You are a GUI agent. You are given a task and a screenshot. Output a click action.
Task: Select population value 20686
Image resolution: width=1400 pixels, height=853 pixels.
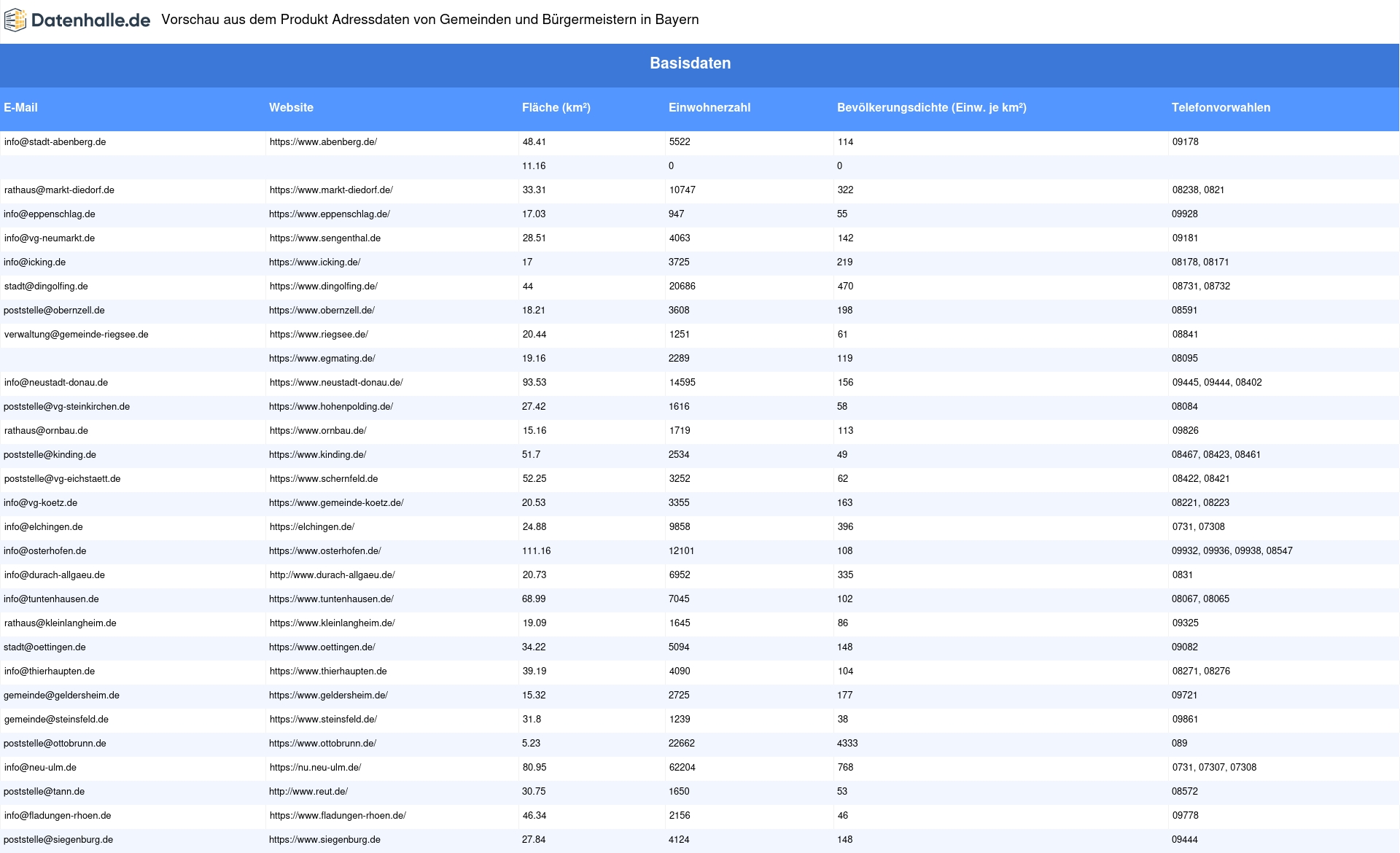point(682,287)
